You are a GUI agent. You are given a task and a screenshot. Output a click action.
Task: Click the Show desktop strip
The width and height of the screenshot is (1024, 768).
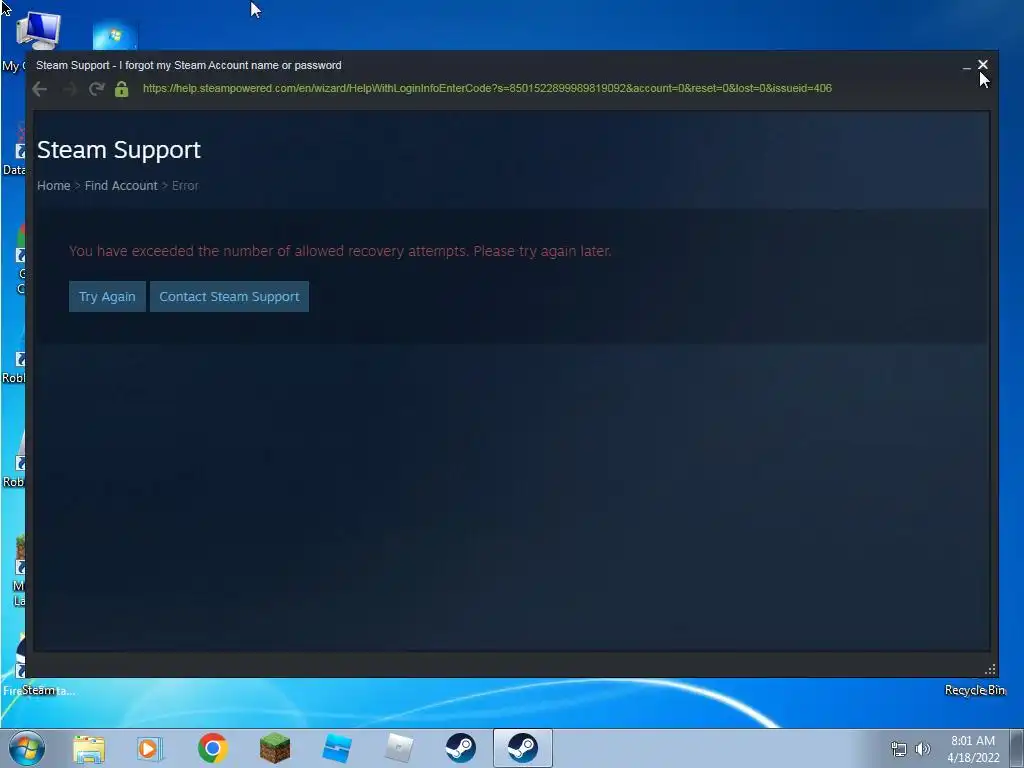tap(1017, 748)
